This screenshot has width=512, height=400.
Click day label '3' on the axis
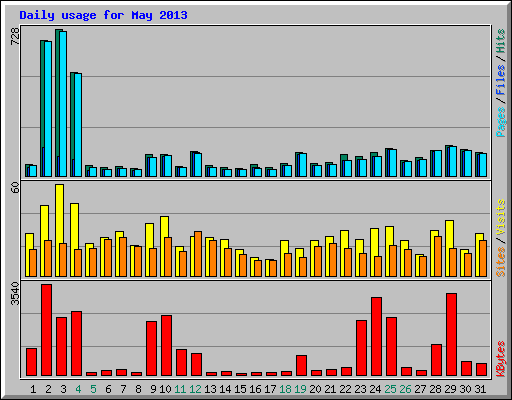(63, 389)
